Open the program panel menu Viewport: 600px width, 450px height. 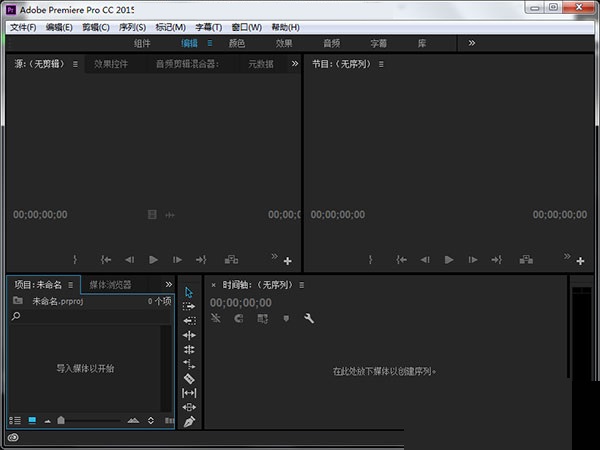tap(381, 64)
